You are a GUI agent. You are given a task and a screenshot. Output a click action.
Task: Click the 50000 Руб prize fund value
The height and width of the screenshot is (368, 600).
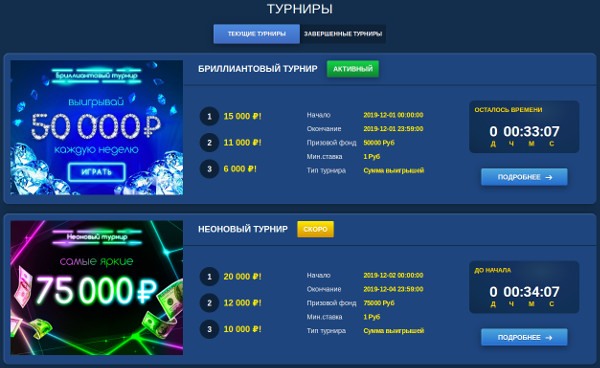pos(379,143)
